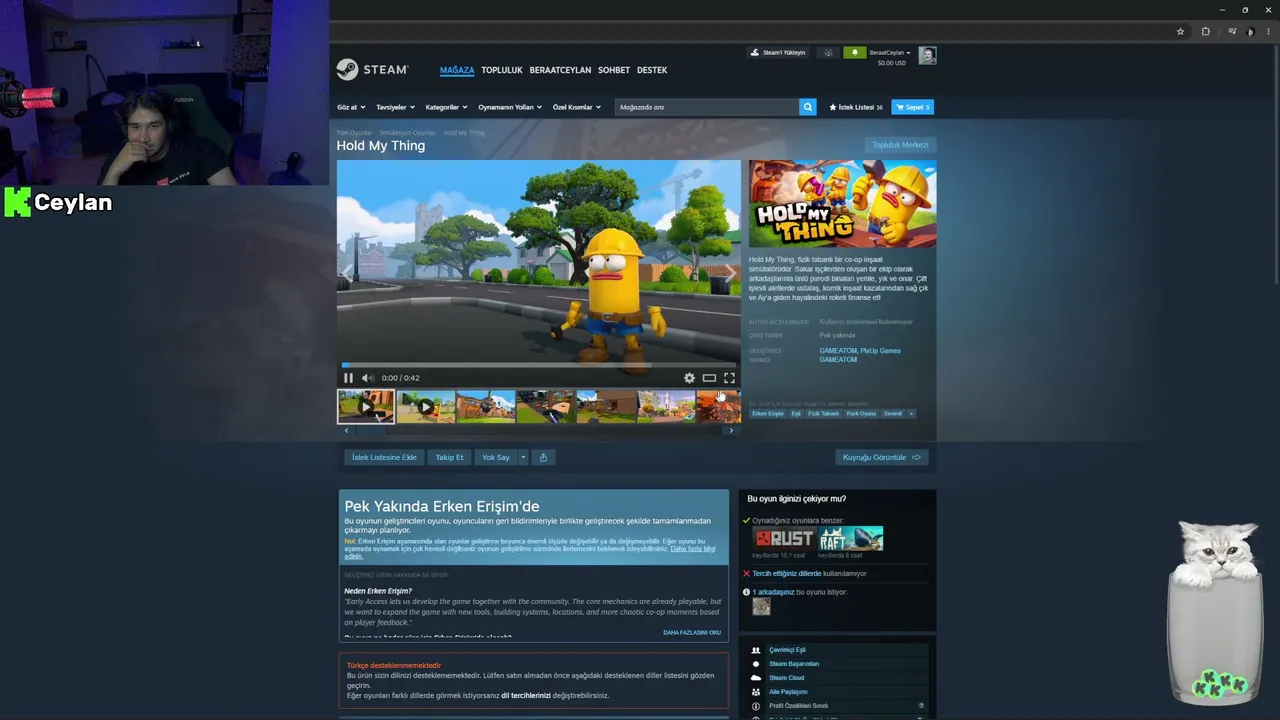Expand Oynamanın Yolları menu
Viewport: 1280px width, 720px height.
tap(510, 107)
